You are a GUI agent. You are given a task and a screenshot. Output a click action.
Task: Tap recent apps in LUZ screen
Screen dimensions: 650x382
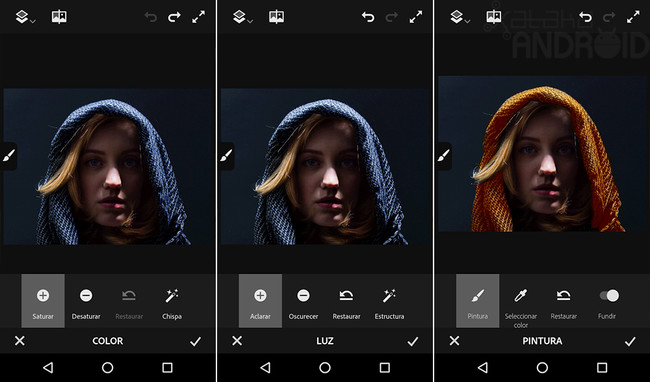(x=385, y=367)
